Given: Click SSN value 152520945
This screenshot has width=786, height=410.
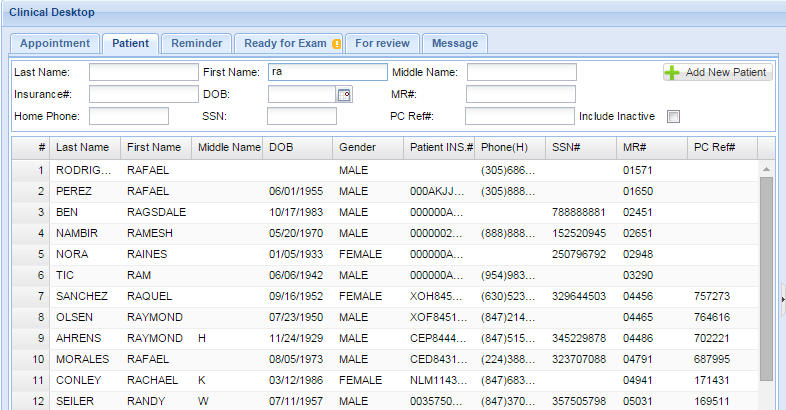Looking at the screenshot, I should (578, 234).
